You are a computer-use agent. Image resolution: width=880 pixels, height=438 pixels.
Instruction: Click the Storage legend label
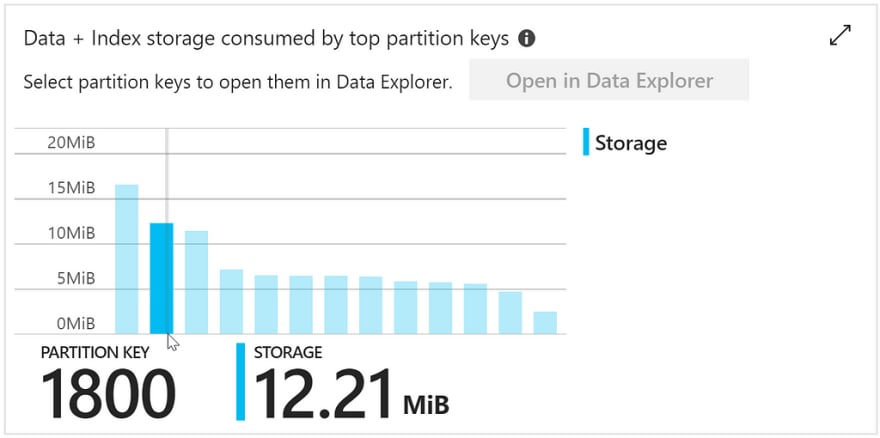point(631,143)
